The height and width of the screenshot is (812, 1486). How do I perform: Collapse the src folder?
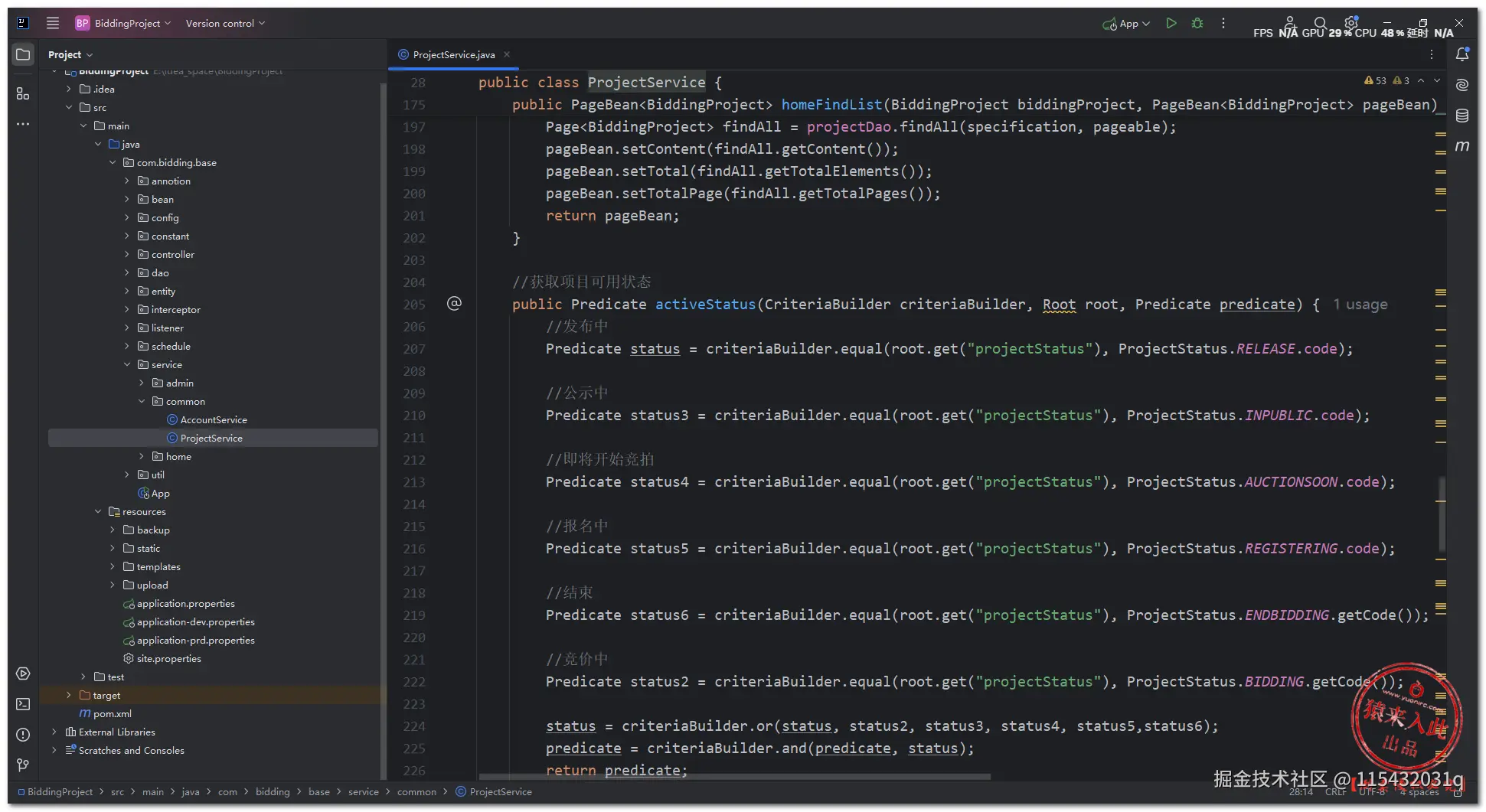(69, 107)
